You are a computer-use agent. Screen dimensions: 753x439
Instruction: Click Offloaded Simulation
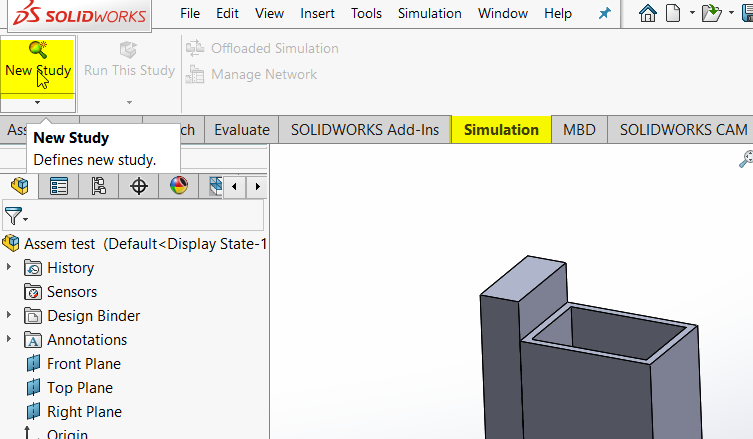click(x=263, y=49)
